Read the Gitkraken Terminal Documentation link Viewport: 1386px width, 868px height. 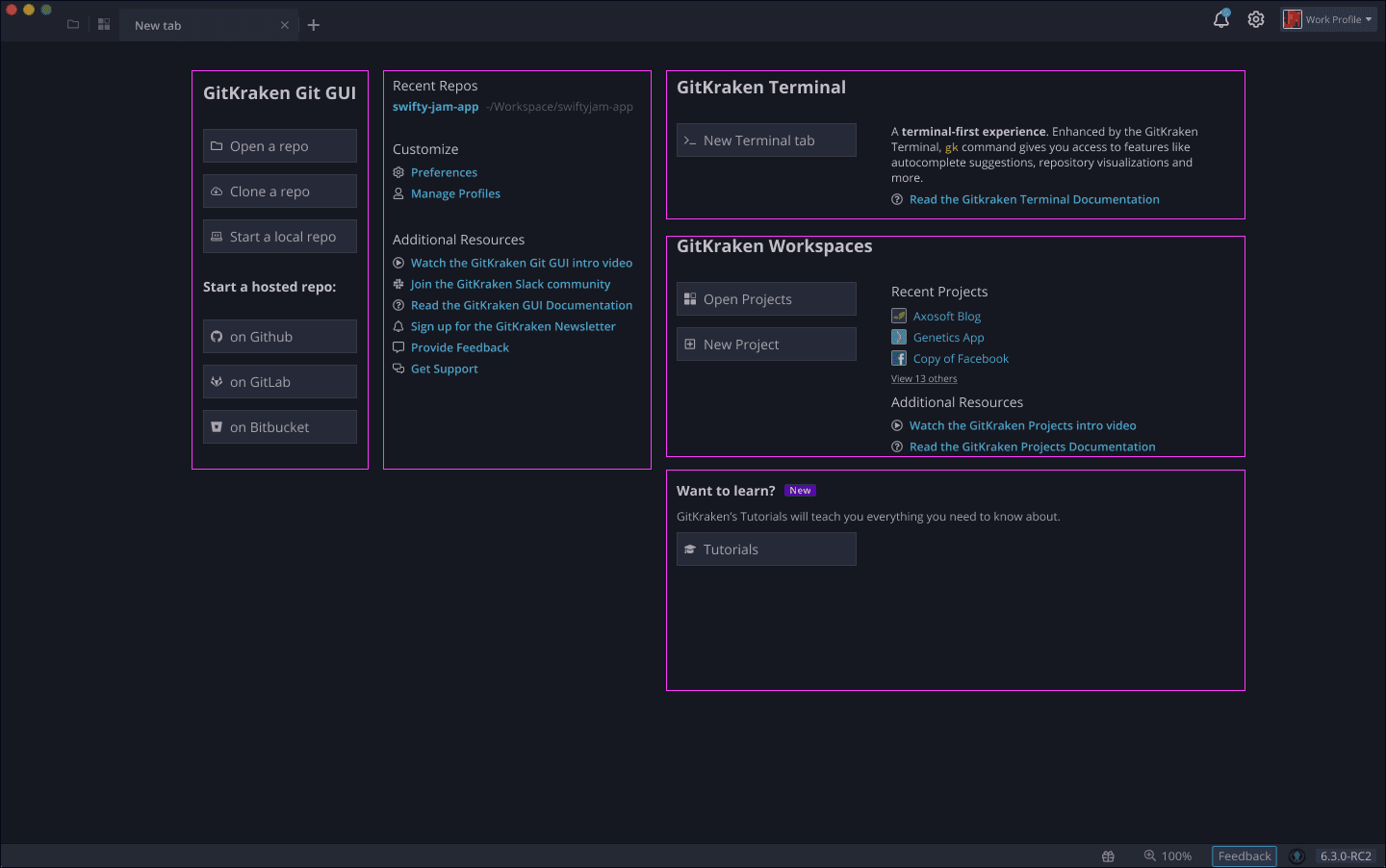click(1034, 199)
